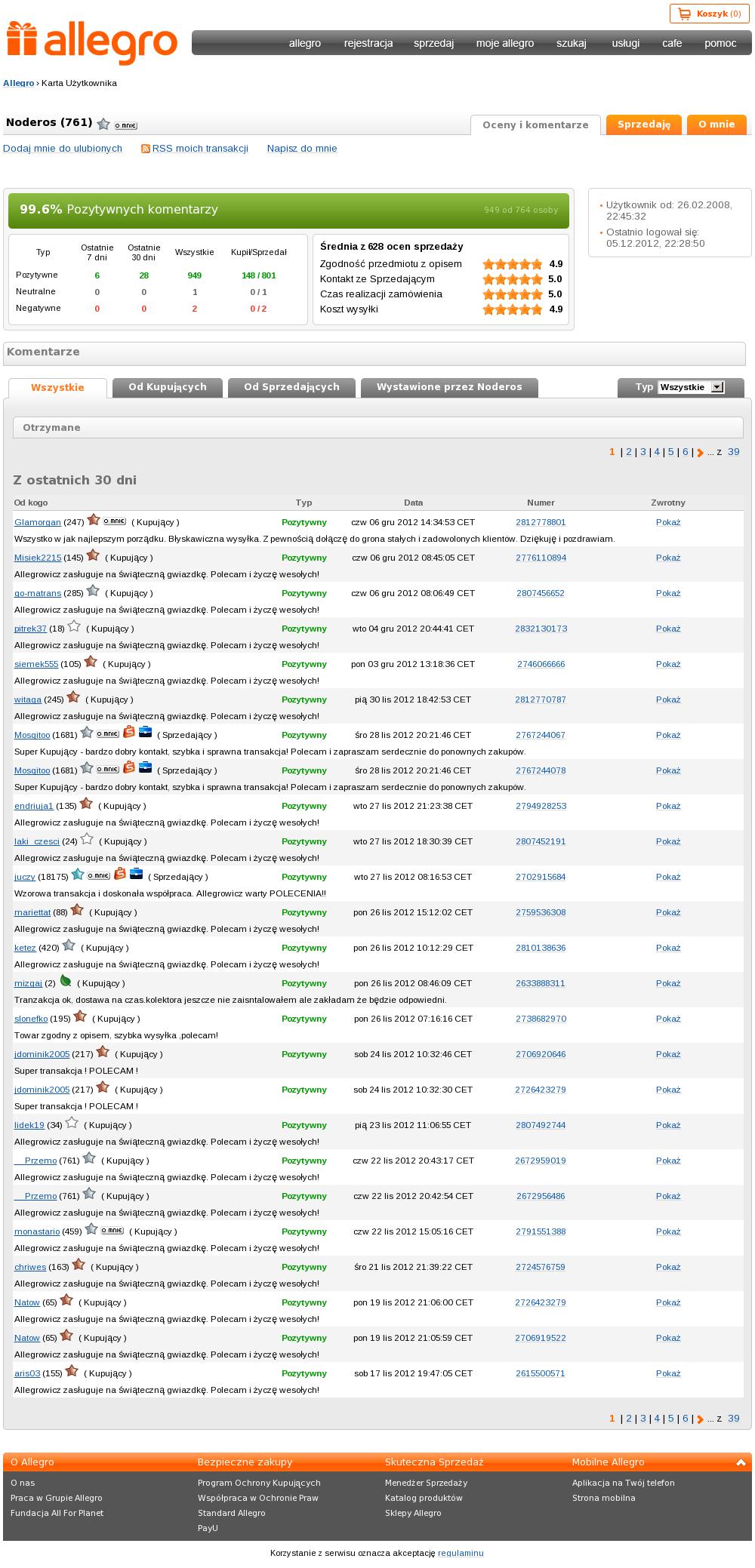Open the 'moje allegro' menu item
This screenshot has width=755, height=1568.
click(x=505, y=43)
